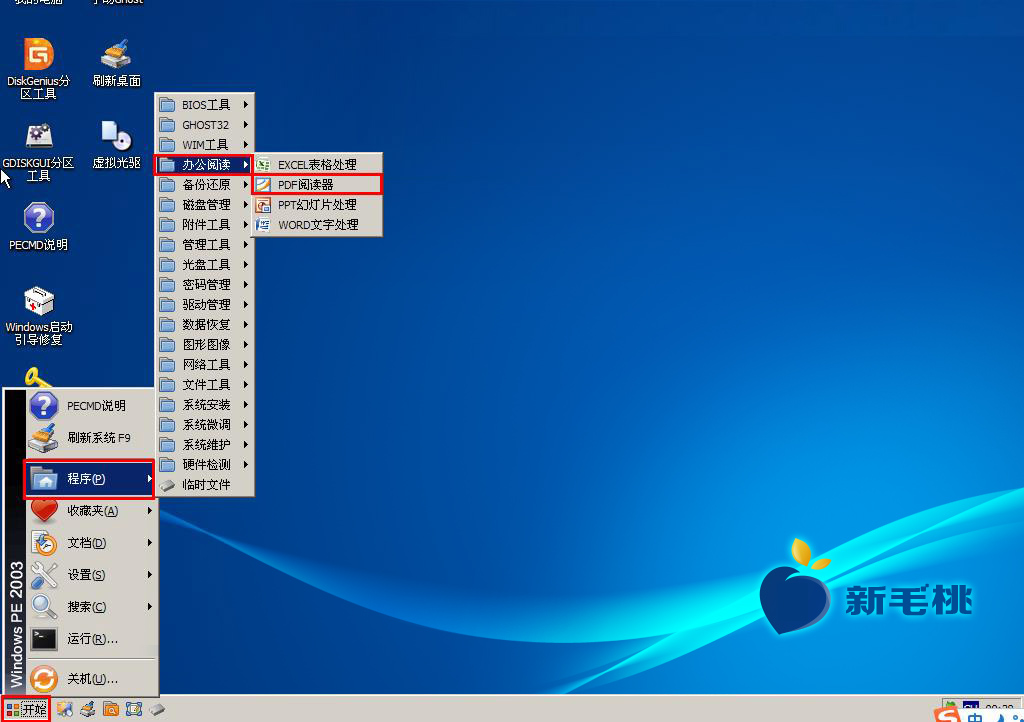This screenshot has width=1024, height=722.
Task: Select the BIOS工具 menu entry
Action: (204, 104)
